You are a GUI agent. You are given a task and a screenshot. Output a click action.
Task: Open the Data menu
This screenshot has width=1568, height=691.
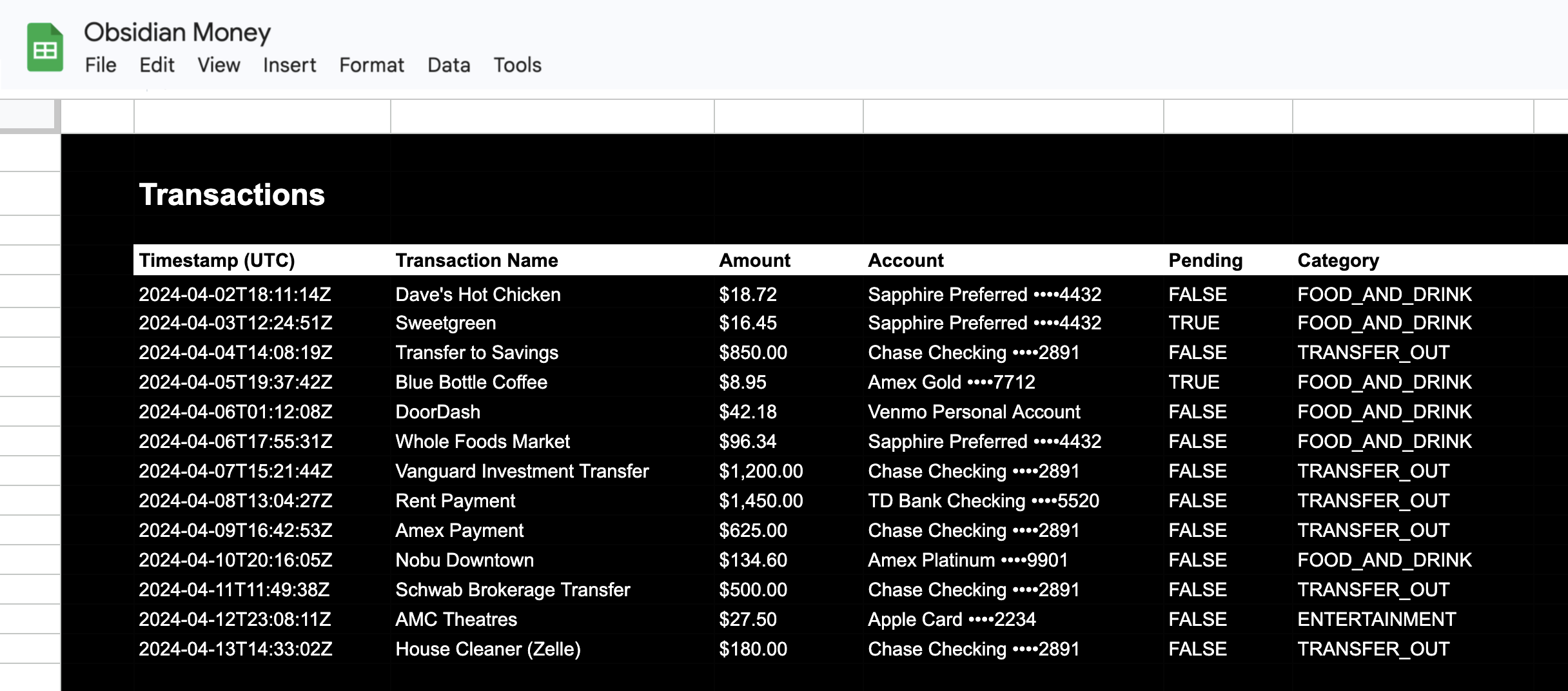coord(448,65)
